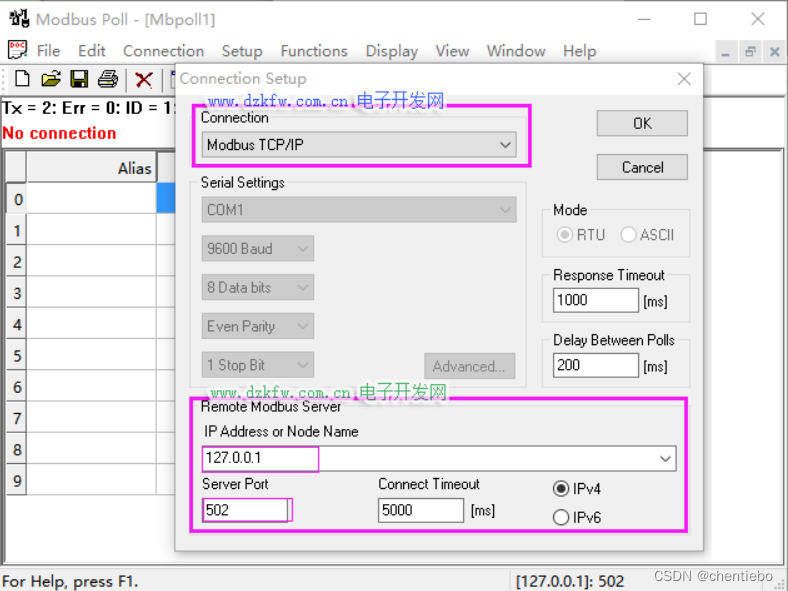Viewport: 788px width, 591px height.
Task: Open the Help menu
Action: 579,51
